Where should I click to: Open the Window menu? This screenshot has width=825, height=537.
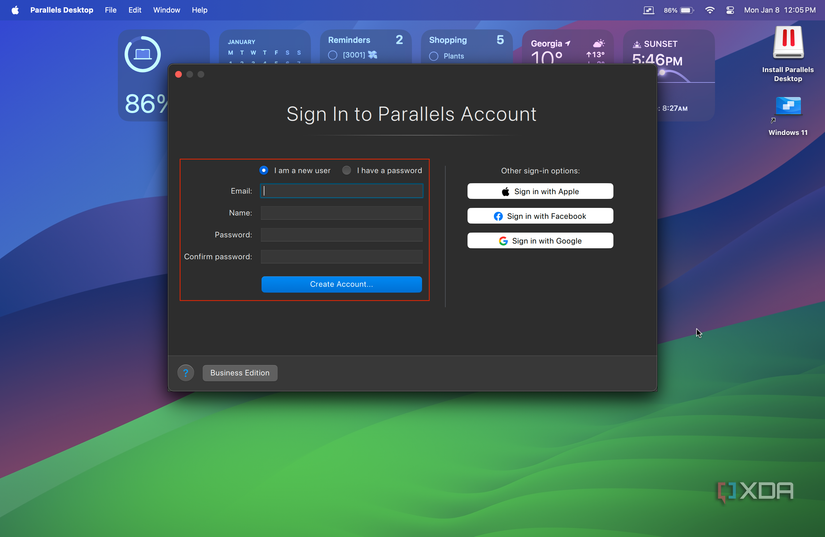[166, 10]
